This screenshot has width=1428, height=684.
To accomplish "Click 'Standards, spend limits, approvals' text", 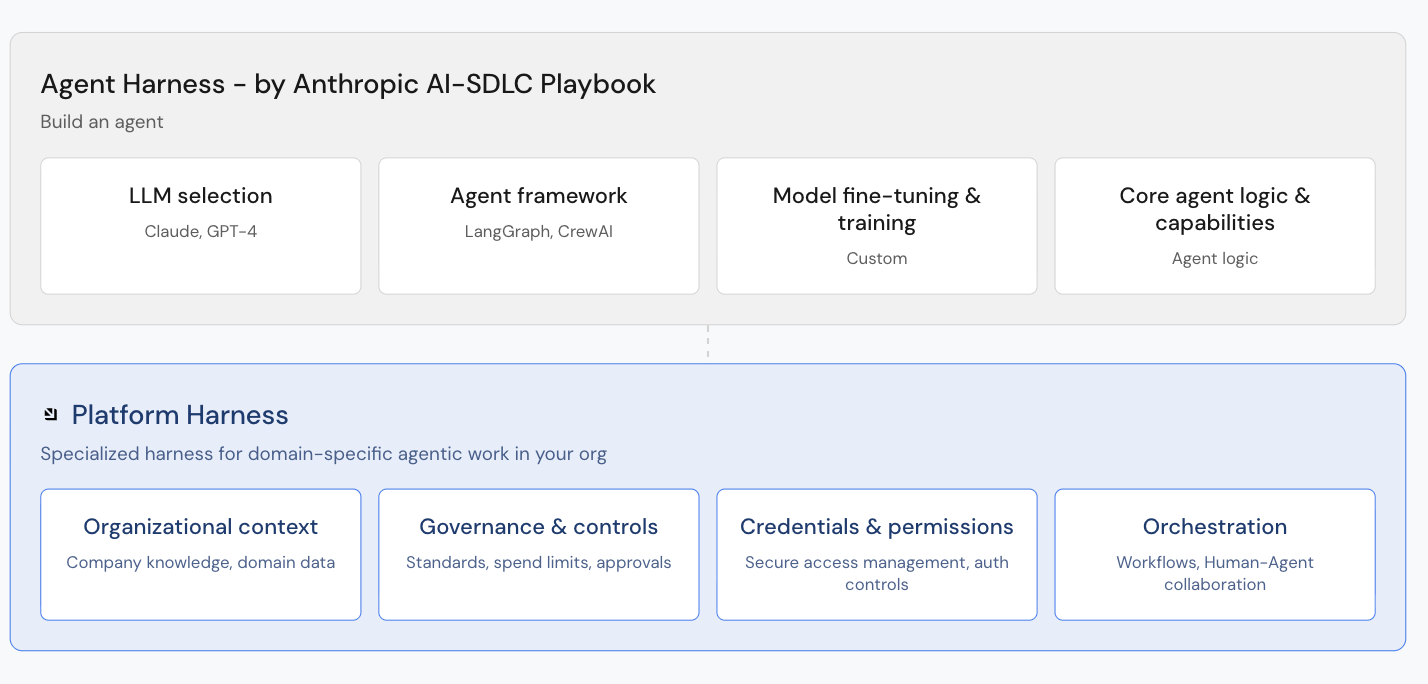I will (539, 563).
